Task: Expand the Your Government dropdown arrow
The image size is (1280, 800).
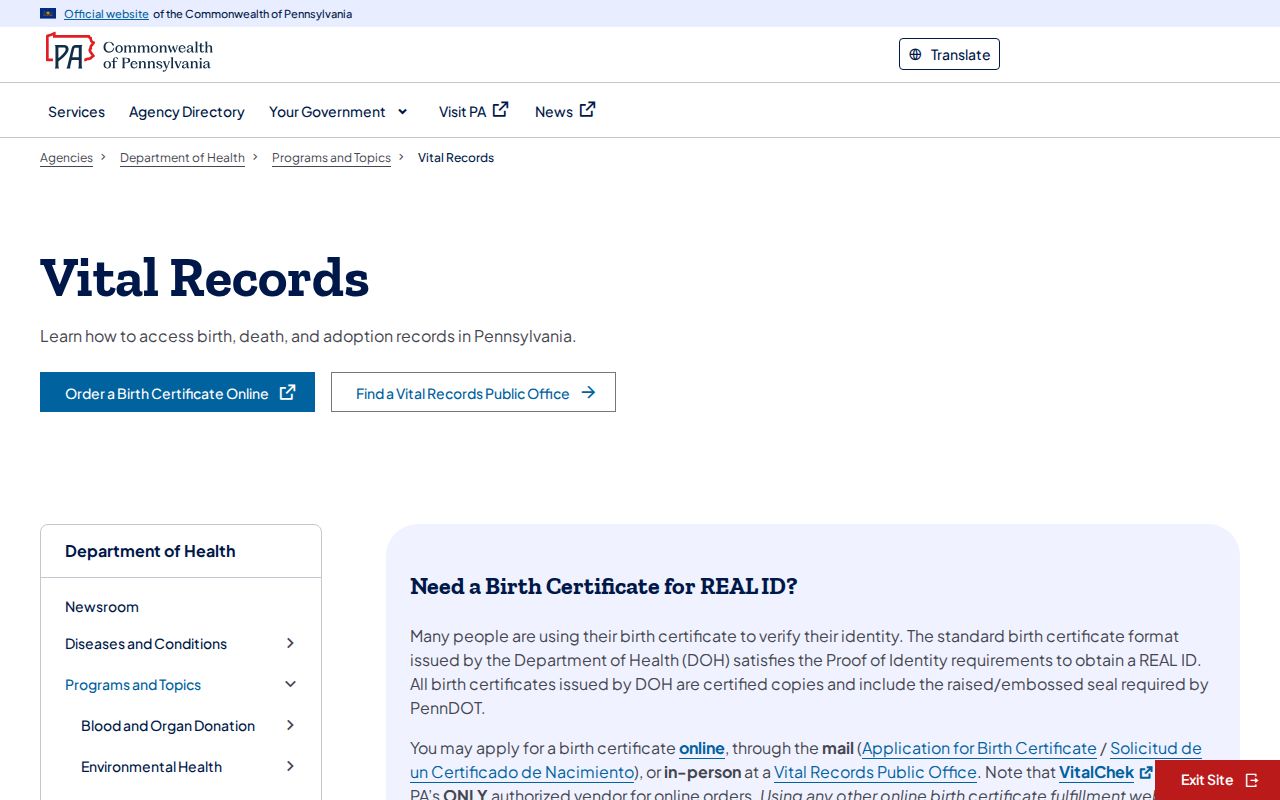Action: coord(403,112)
